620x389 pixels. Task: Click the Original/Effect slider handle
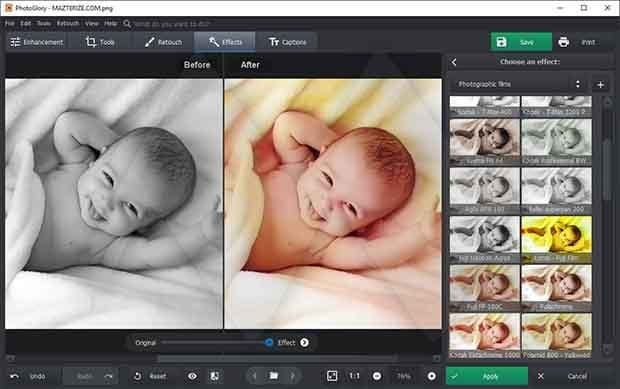click(269, 342)
